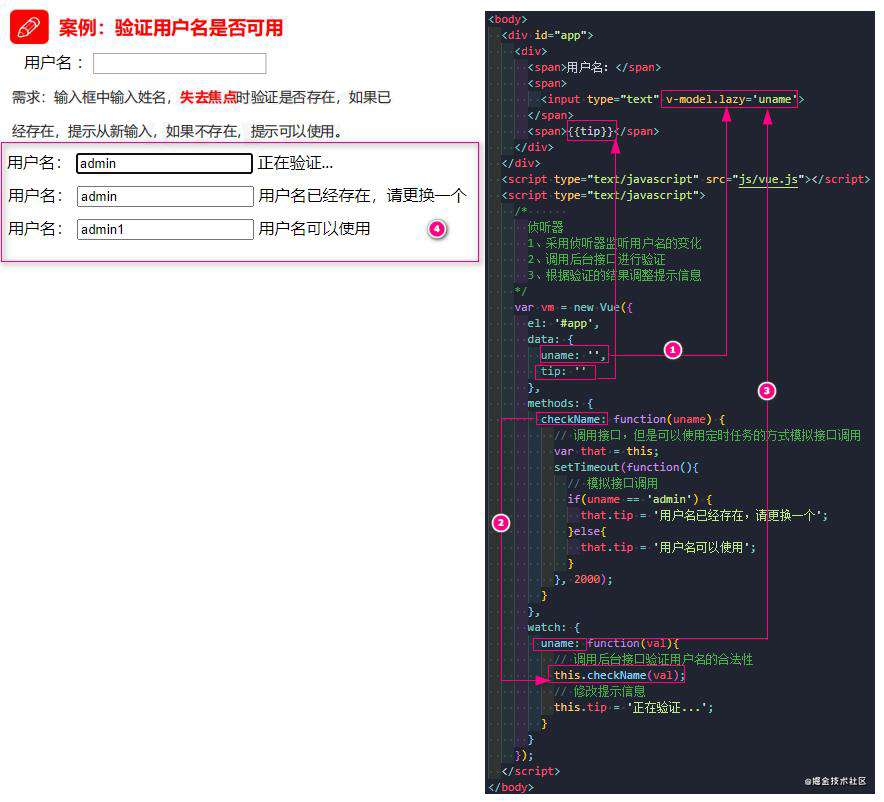This screenshot has width=884, height=802.
Task: Click the }else{ line in the code
Action: (x=586, y=531)
